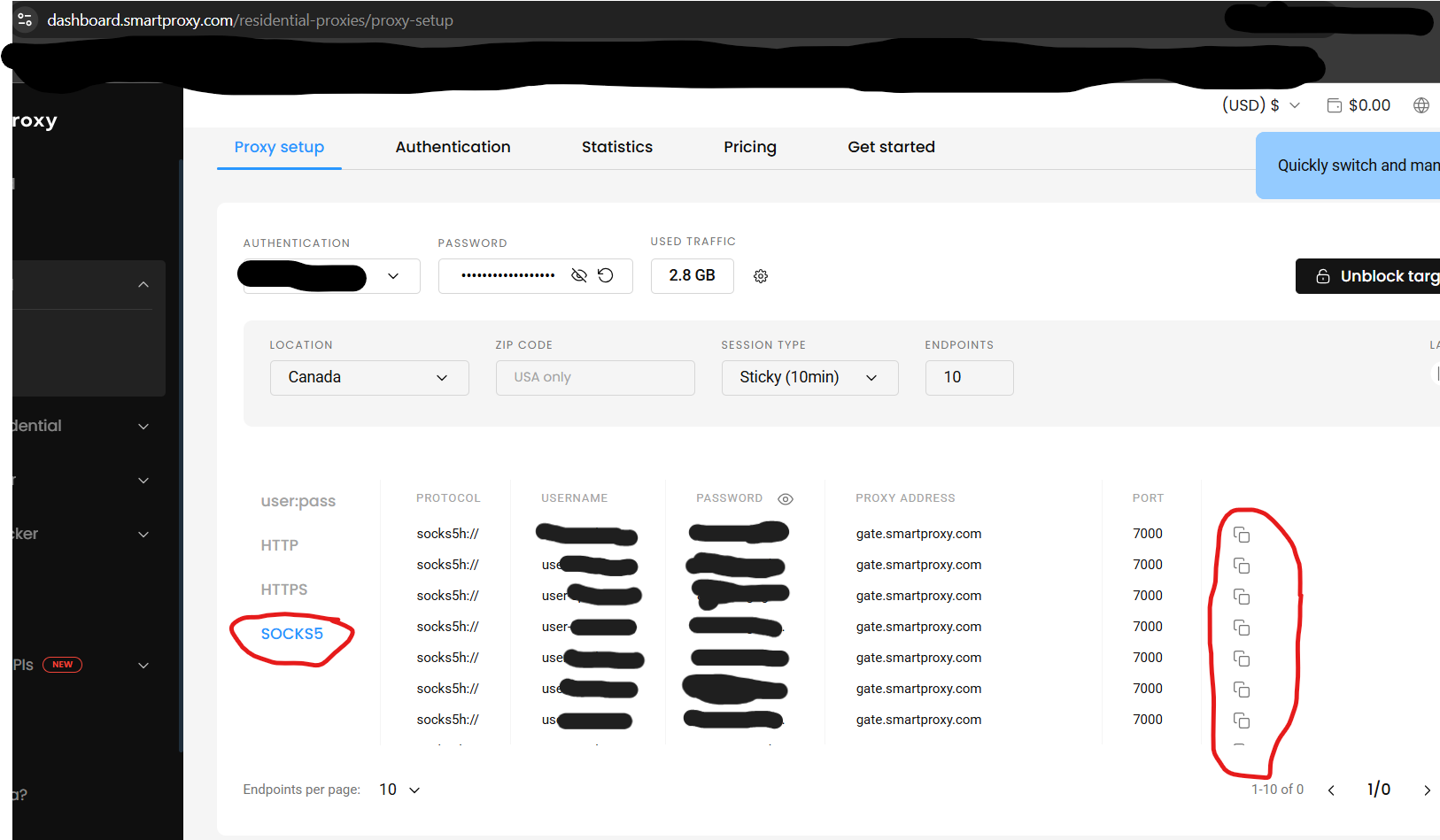Screen dimensions: 1440x840
Task: Regenerate the password with refresh icon
Action: click(x=606, y=275)
